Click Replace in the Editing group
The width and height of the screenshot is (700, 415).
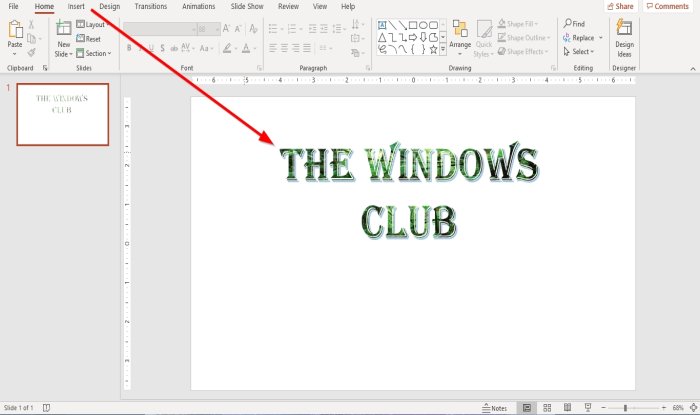click(579, 38)
